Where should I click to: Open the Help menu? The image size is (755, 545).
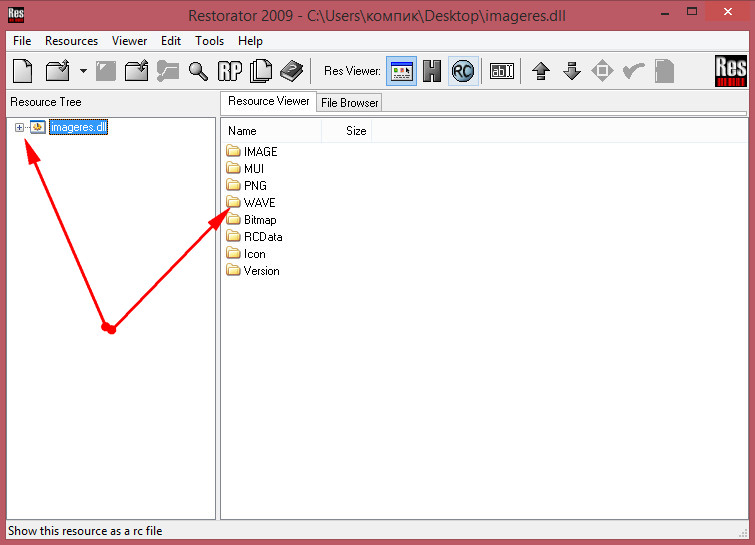250,41
